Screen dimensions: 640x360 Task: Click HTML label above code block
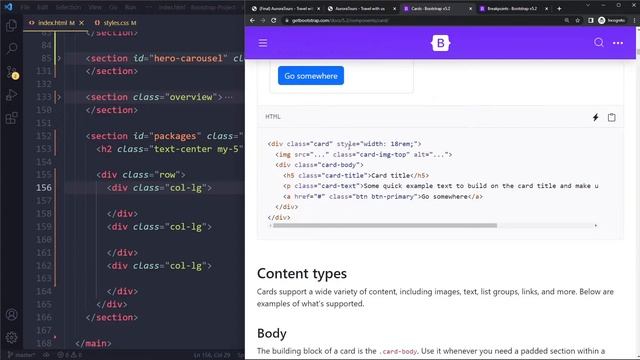point(273,117)
